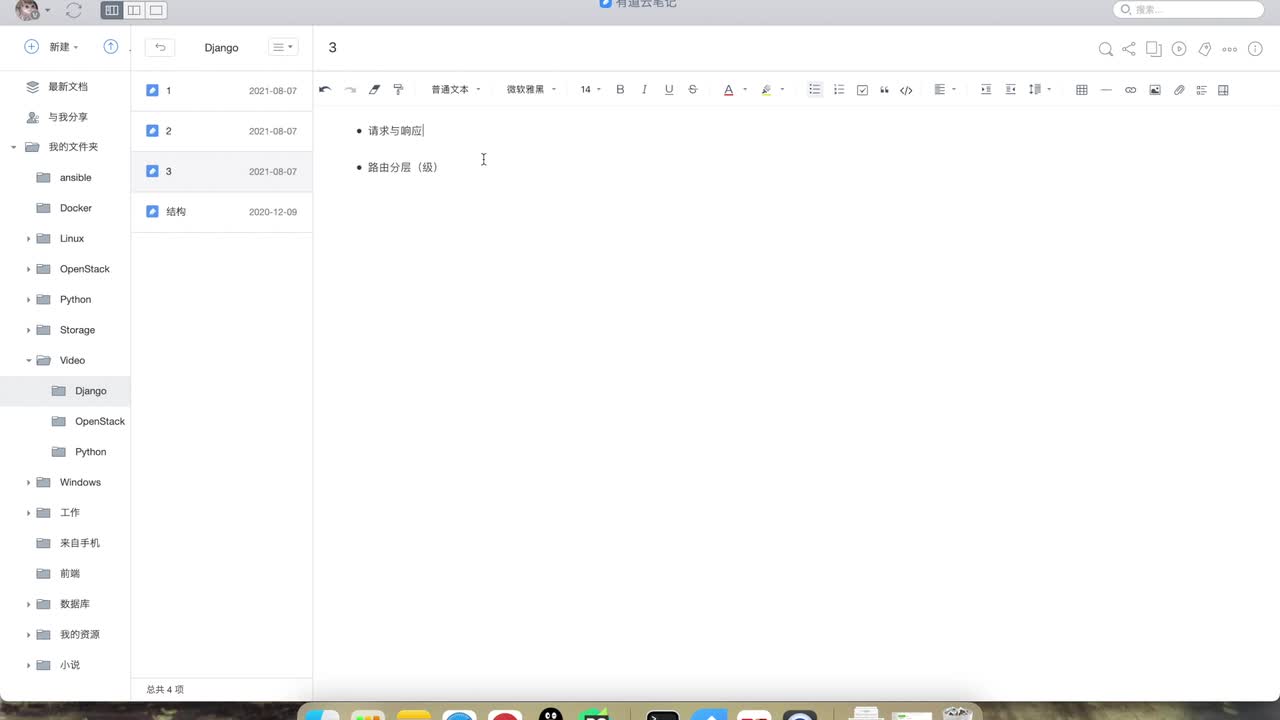Toggle the numbered list
This screenshot has width=1280, height=720.
tap(839, 90)
